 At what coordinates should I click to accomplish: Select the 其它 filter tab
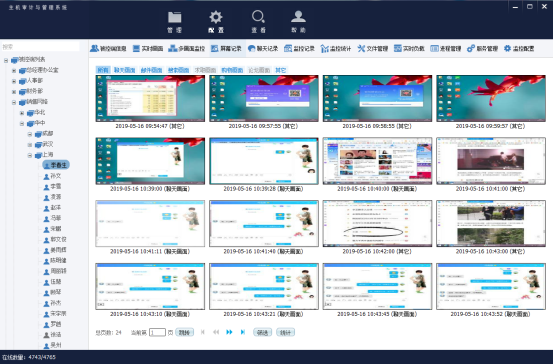(x=281, y=70)
